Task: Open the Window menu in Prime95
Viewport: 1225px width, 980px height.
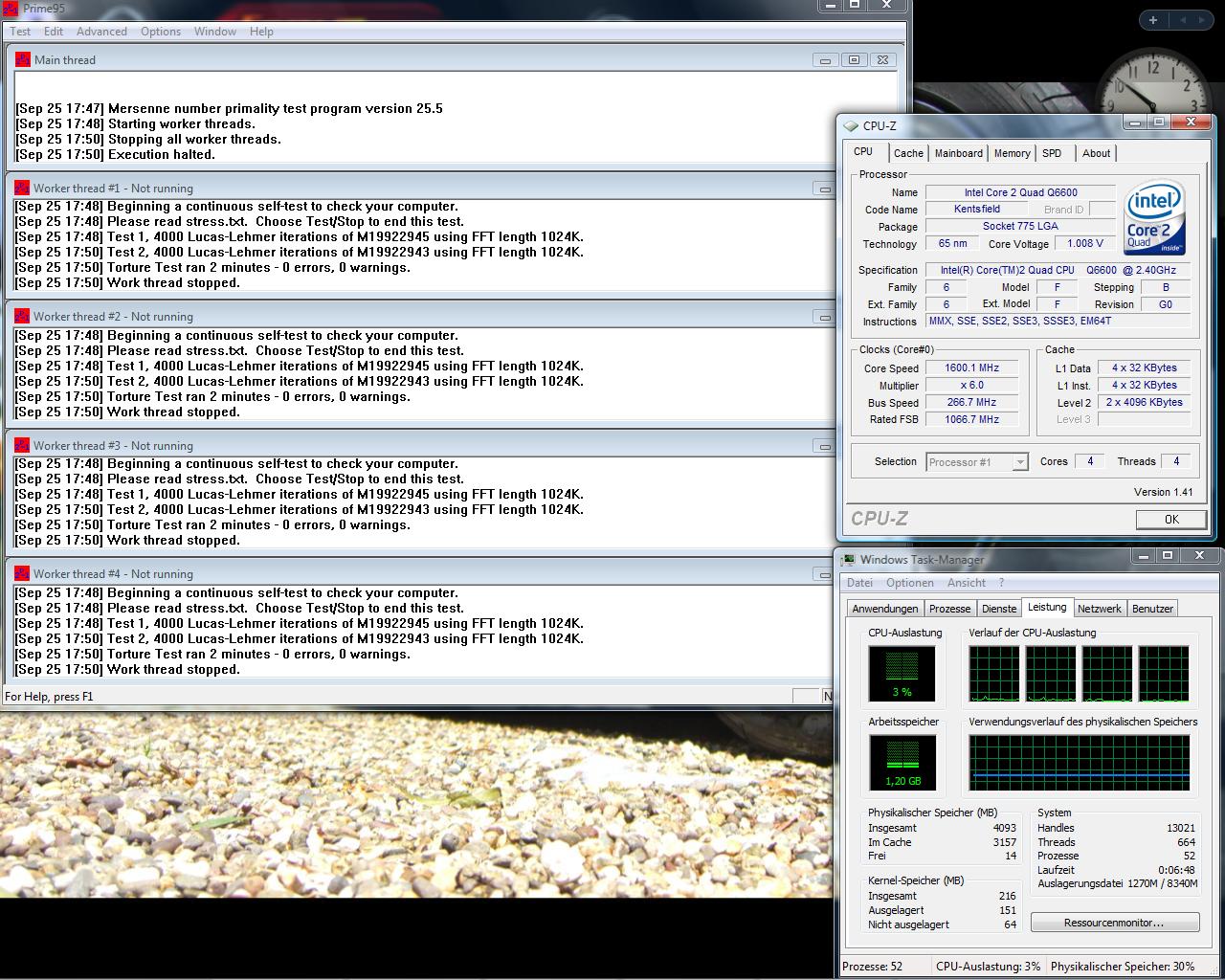Action: click(215, 32)
